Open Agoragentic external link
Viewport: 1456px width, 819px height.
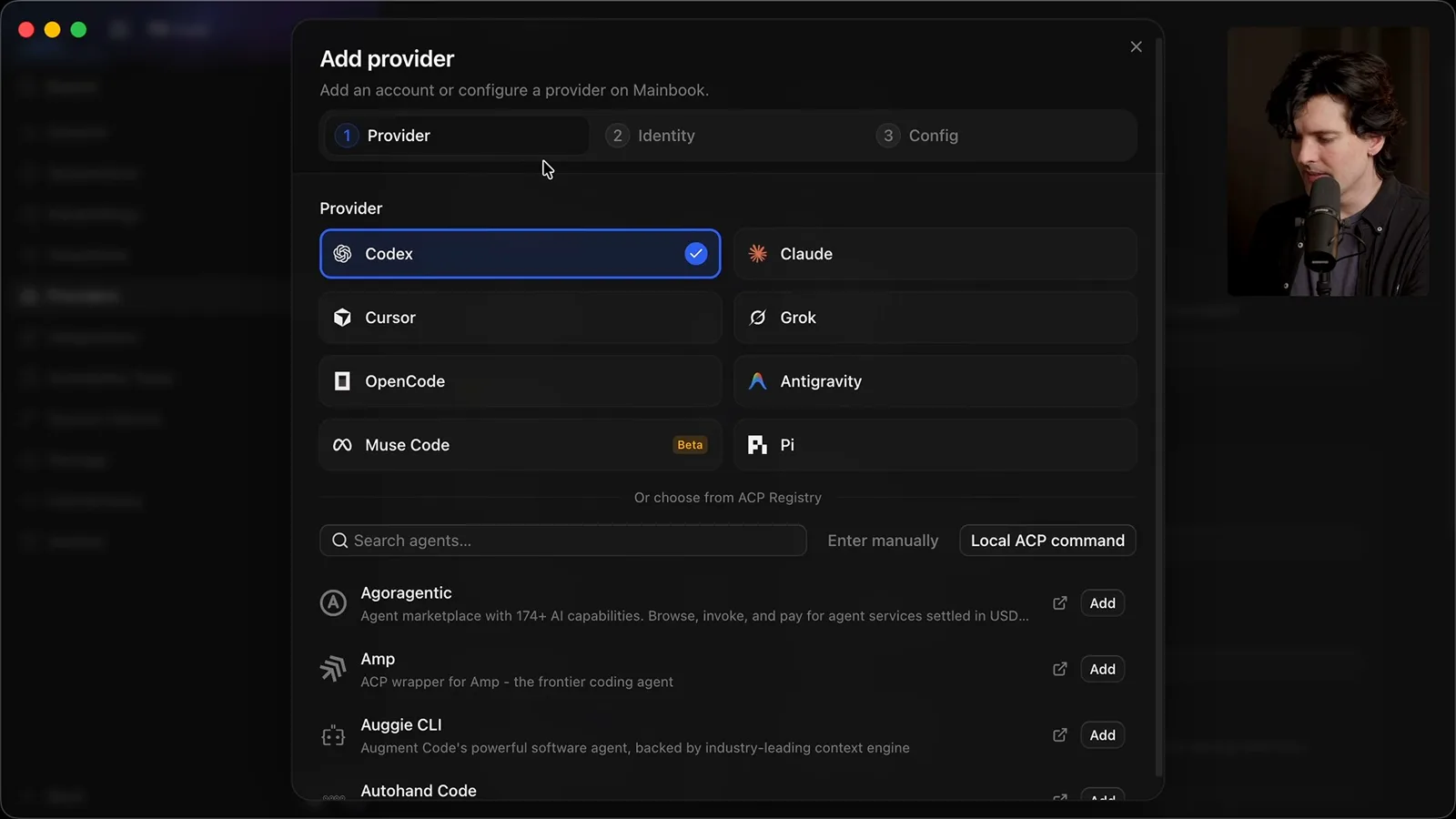1059,603
